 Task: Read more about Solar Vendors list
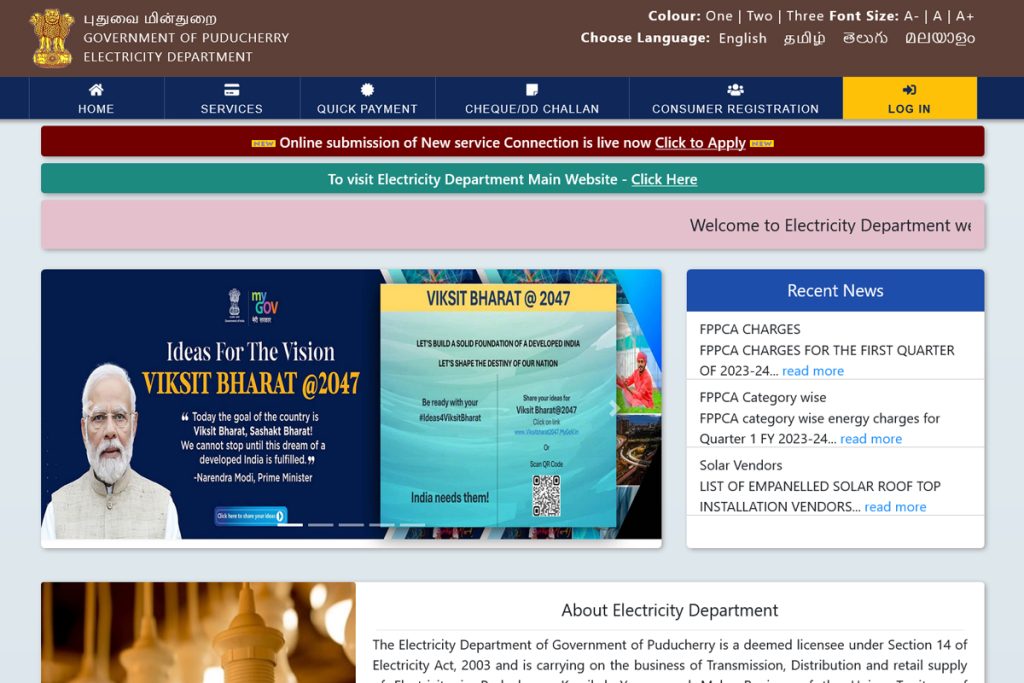coord(895,507)
